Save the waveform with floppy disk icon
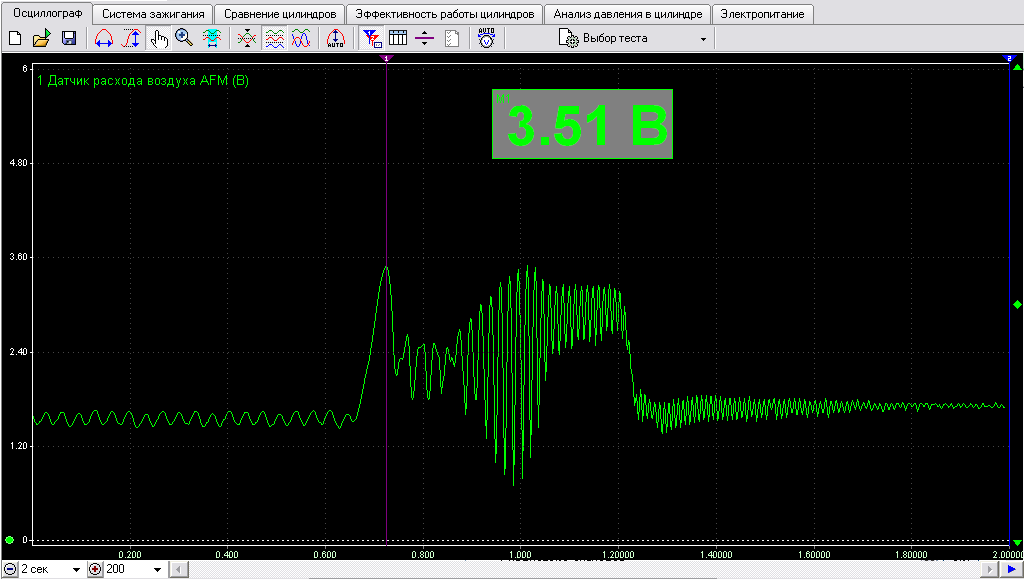This screenshot has width=1024, height=579. (69, 39)
